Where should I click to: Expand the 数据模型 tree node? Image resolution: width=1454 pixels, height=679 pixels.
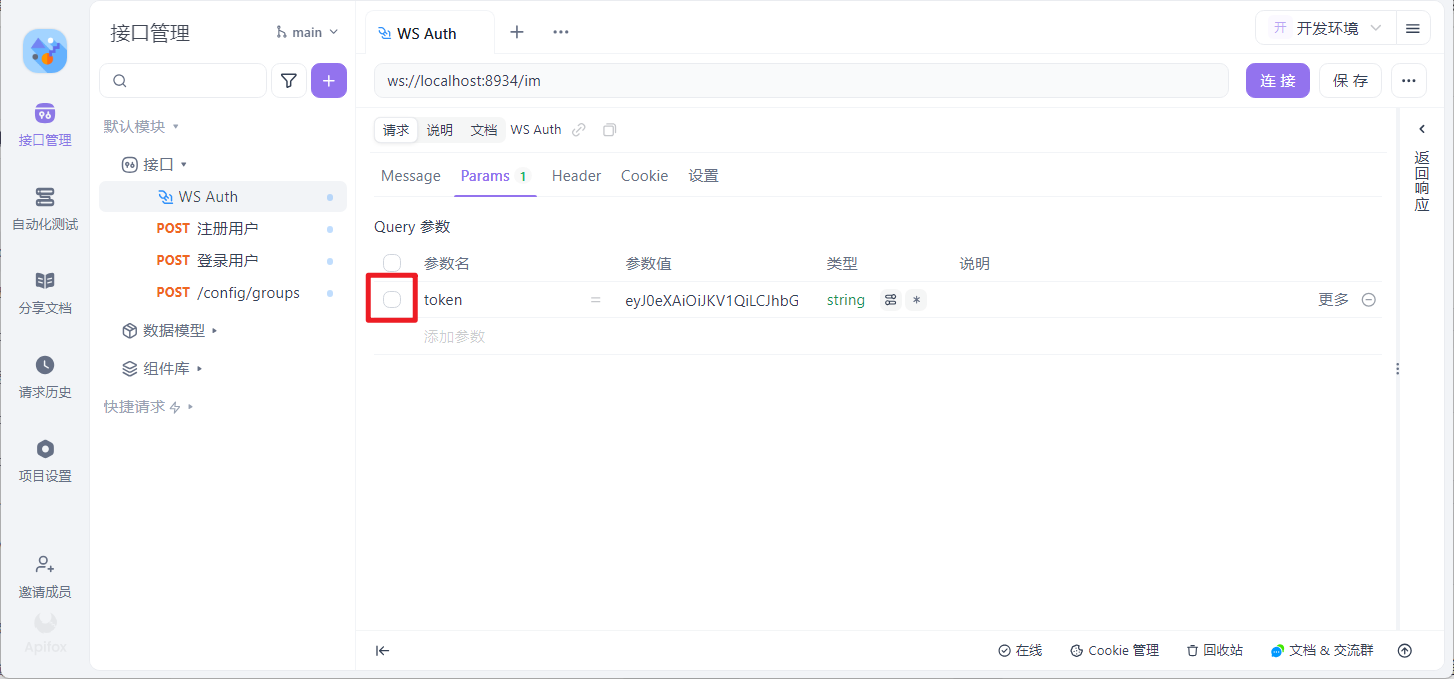[215, 330]
